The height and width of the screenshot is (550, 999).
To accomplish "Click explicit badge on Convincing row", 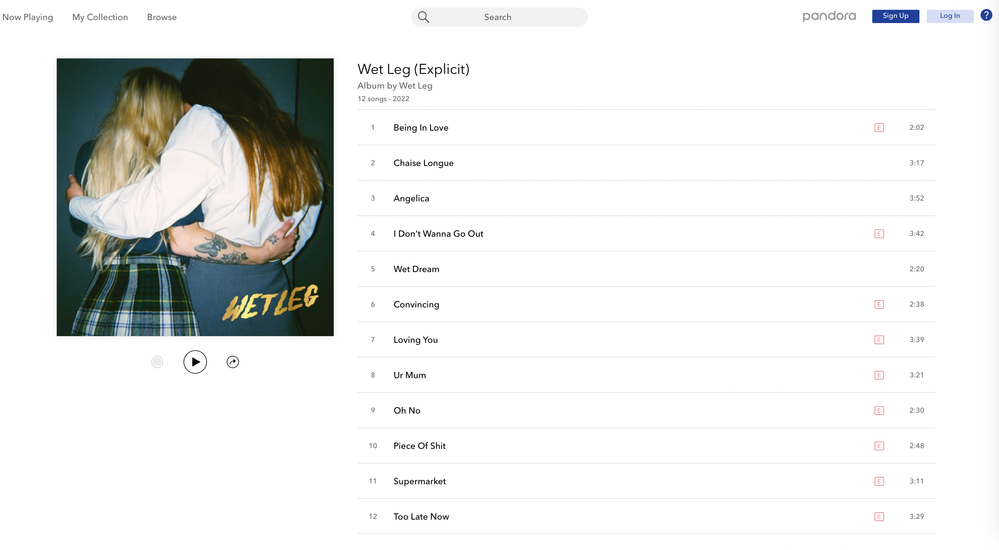I will pyautogui.click(x=879, y=305).
